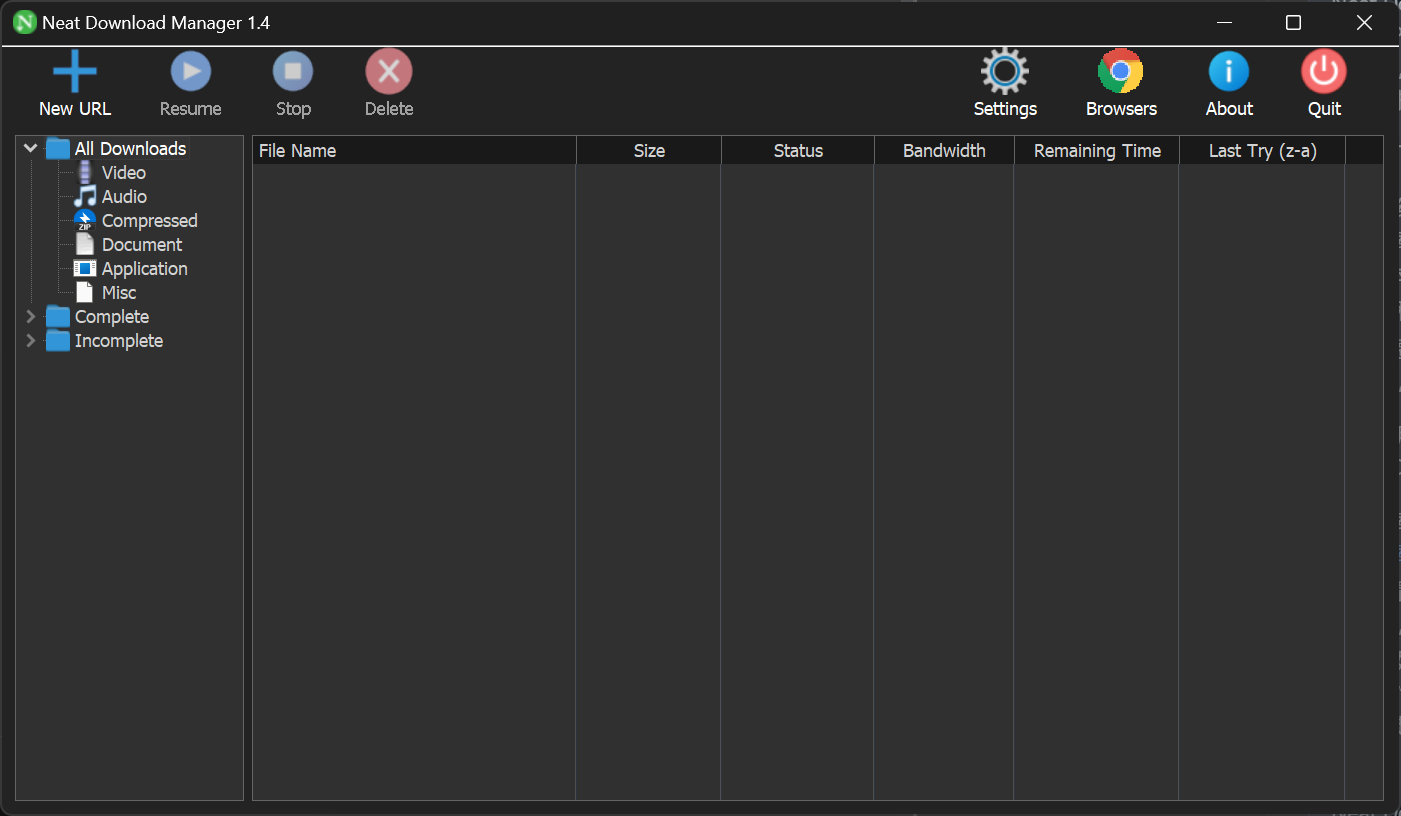Click the Delete X icon
Image resolution: width=1401 pixels, height=816 pixels.
coord(389,72)
